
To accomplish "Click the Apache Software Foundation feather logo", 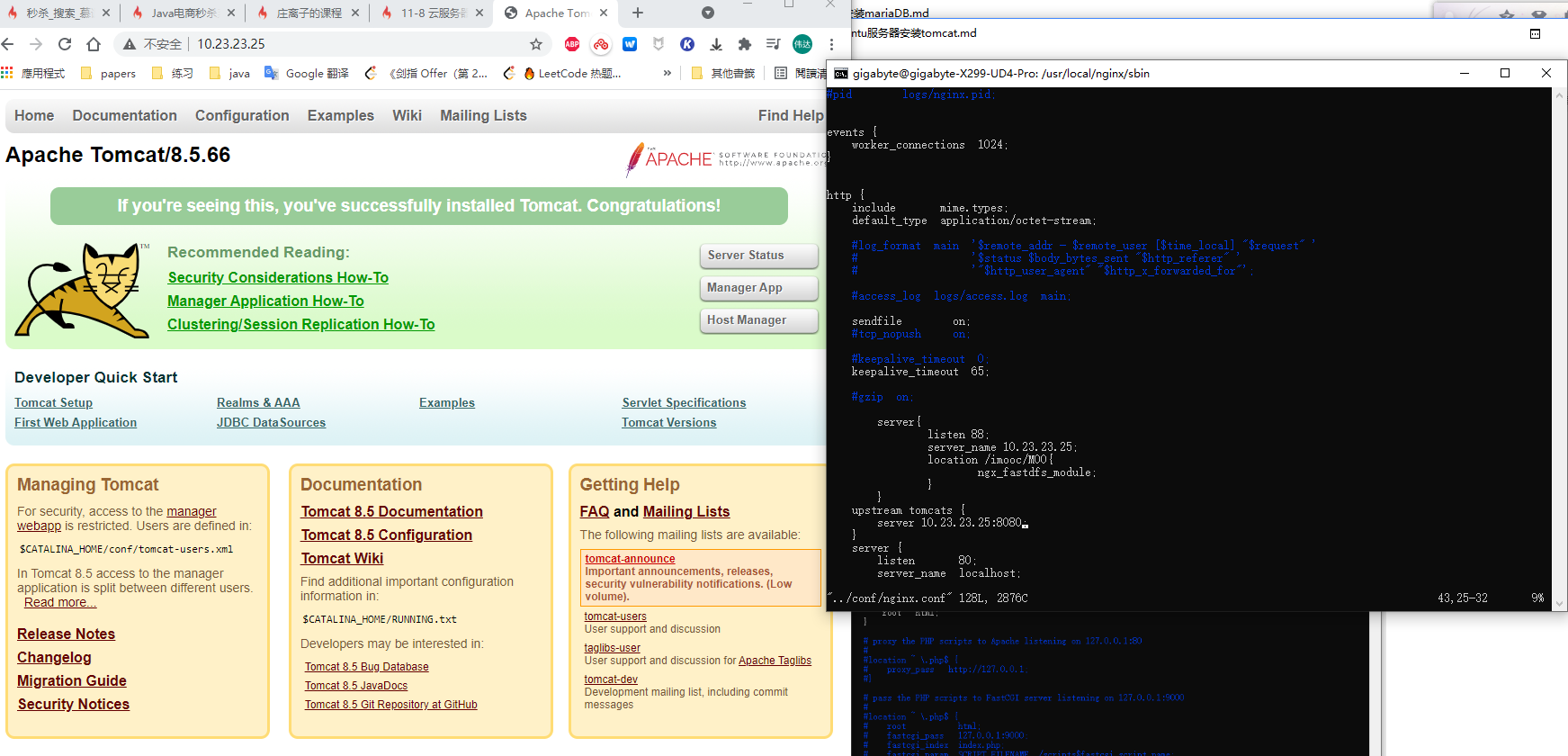I will [x=725, y=159].
